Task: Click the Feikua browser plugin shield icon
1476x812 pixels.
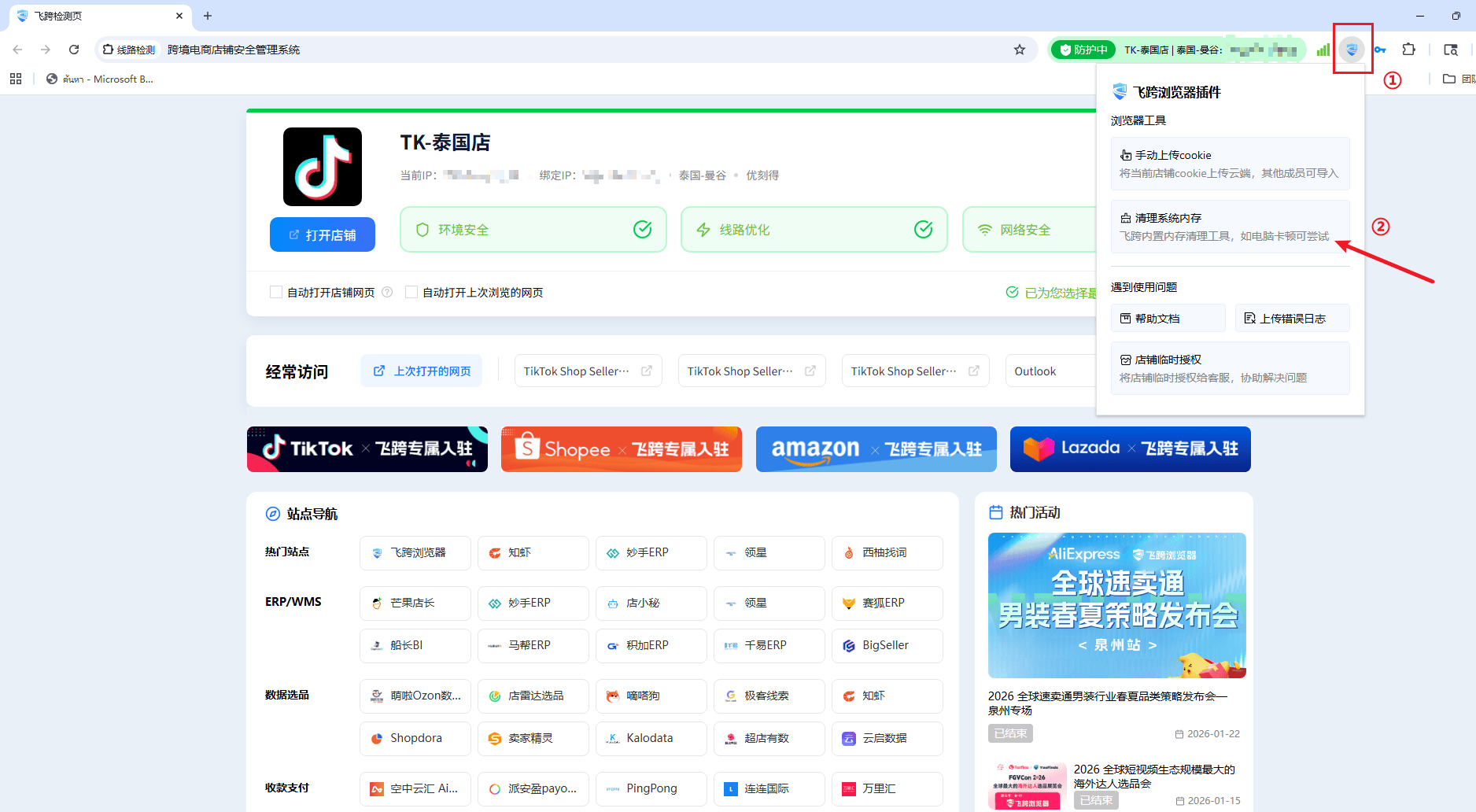Action: click(1352, 50)
